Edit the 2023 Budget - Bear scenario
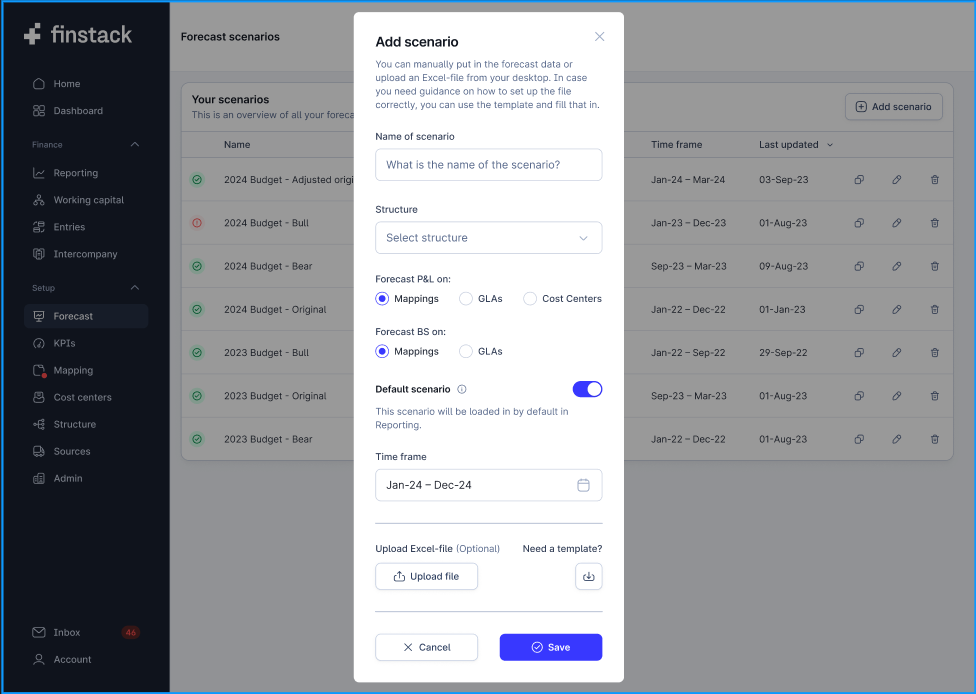Viewport: 976px width, 694px height. tap(896, 439)
